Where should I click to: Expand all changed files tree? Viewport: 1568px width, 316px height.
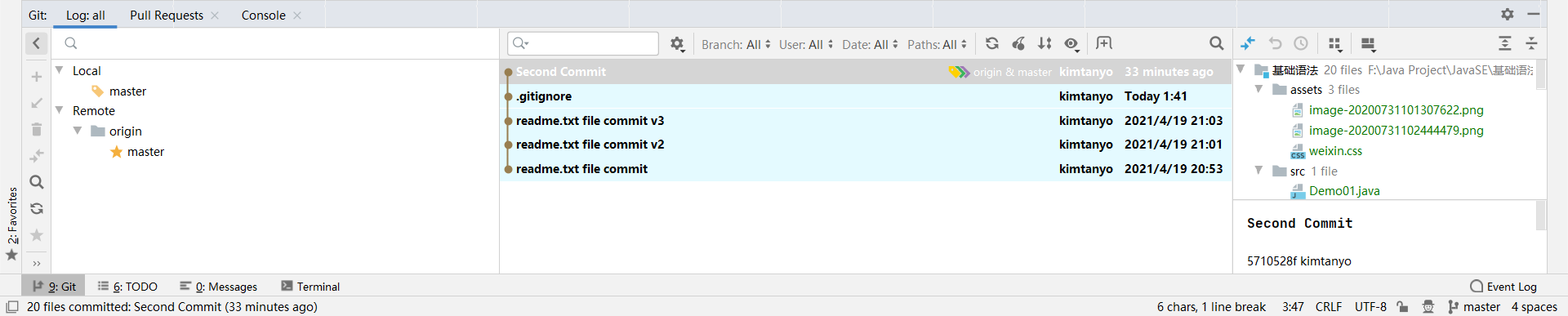pos(1505,43)
